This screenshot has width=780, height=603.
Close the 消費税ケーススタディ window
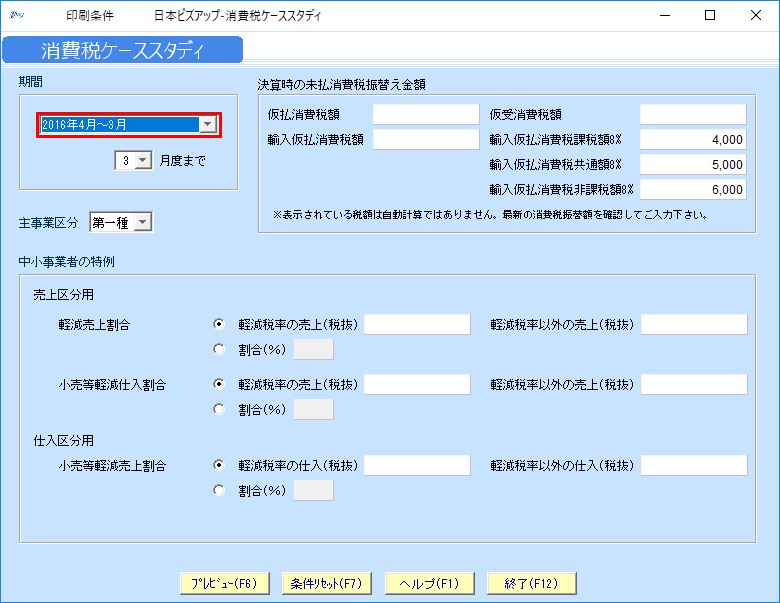(x=756, y=15)
